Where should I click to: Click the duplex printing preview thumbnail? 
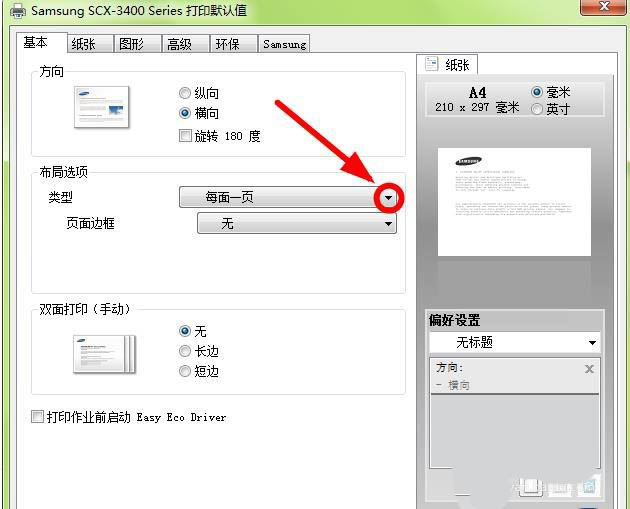pyautogui.click(x=104, y=354)
